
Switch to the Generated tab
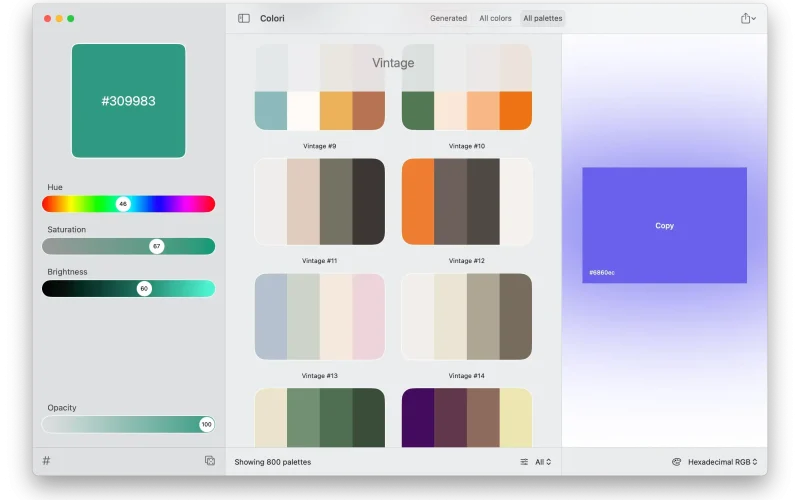coord(448,18)
